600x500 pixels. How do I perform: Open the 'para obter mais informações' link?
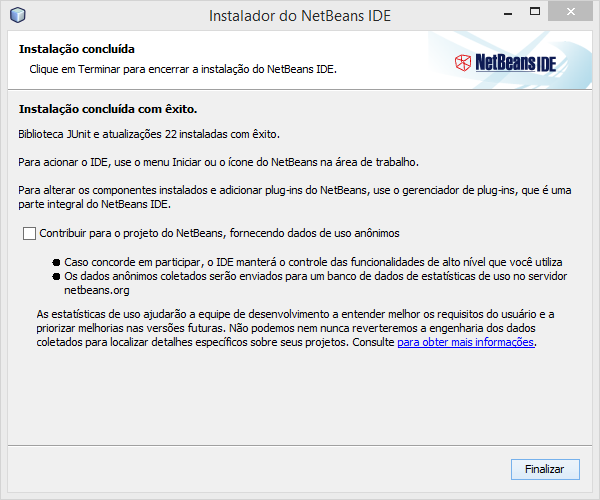coord(465,342)
